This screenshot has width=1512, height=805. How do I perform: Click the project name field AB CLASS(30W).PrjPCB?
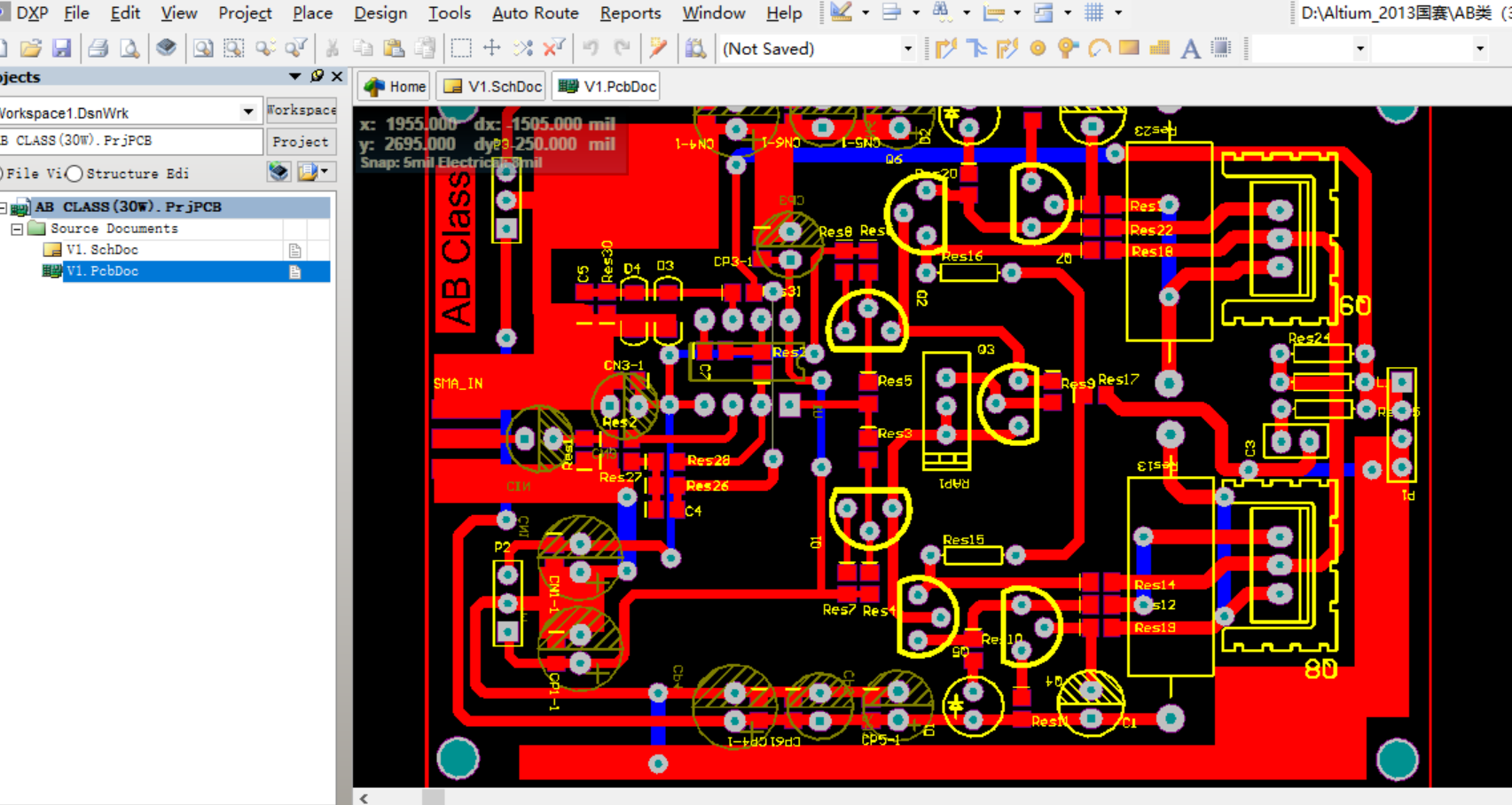click(130, 141)
